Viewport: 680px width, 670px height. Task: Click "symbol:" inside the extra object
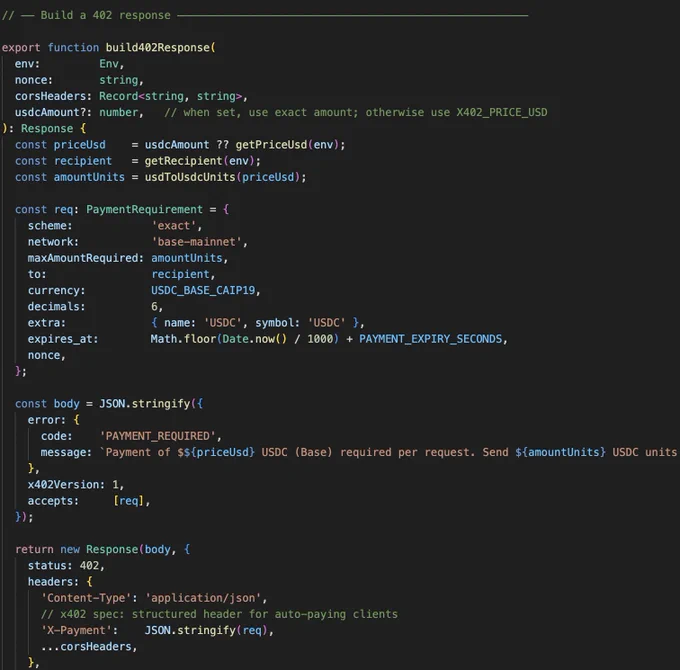click(278, 323)
